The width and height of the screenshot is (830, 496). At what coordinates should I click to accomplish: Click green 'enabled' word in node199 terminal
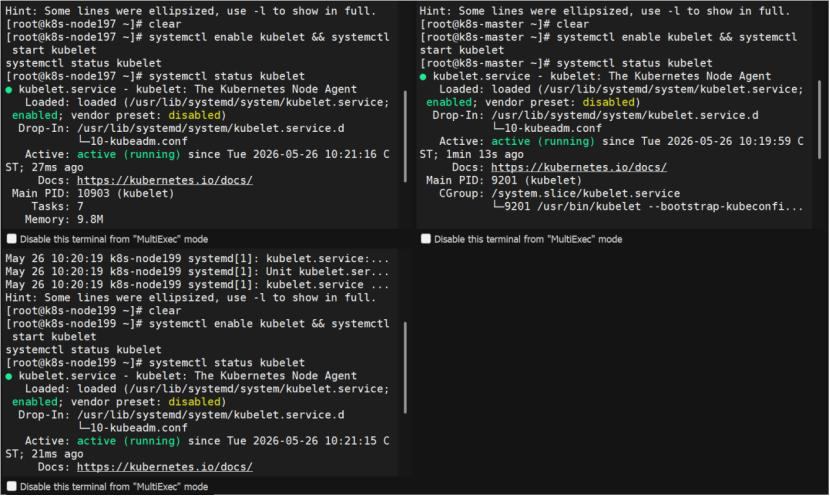34,402
